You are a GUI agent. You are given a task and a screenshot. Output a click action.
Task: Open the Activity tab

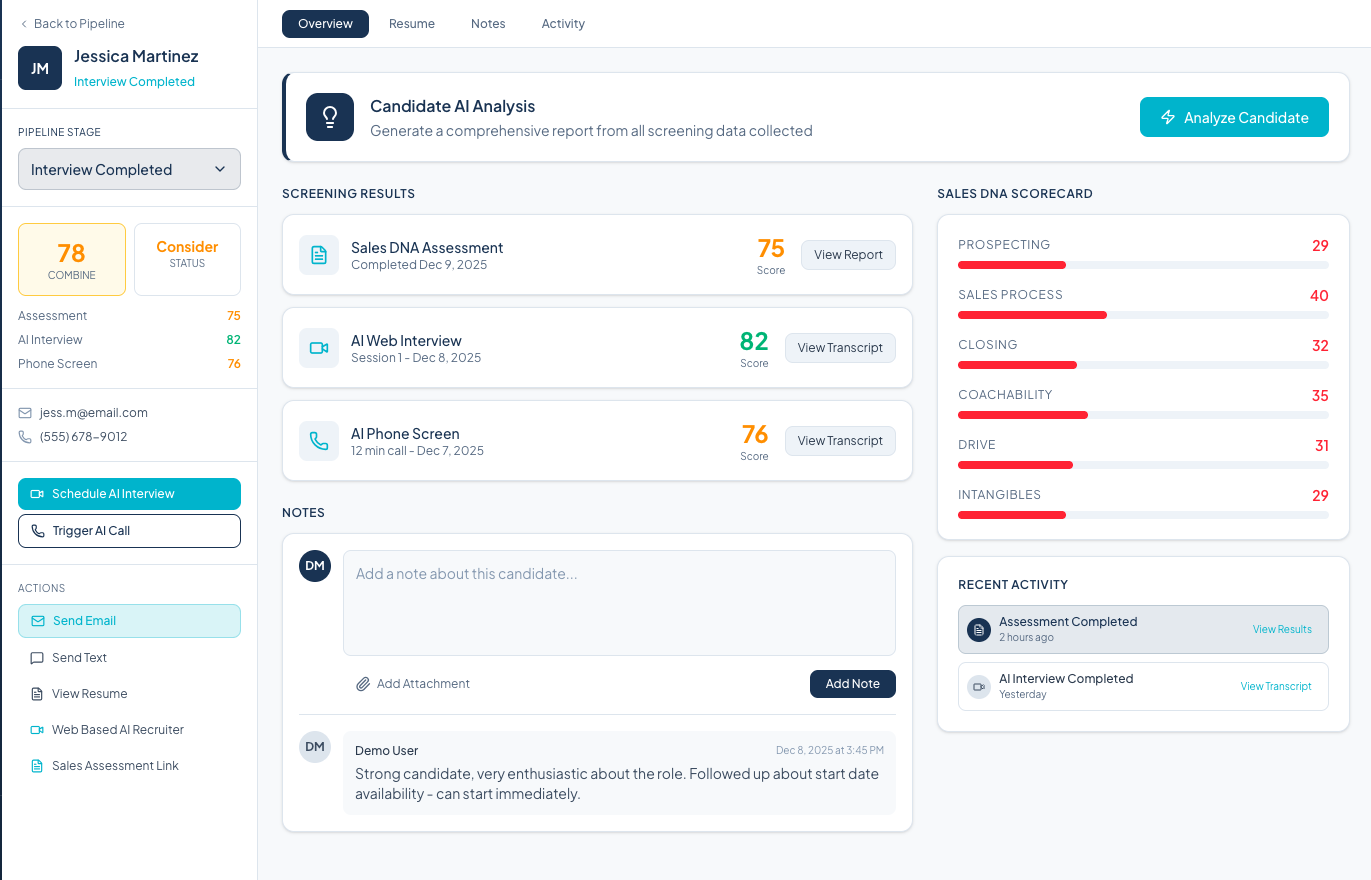click(x=562, y=23)
